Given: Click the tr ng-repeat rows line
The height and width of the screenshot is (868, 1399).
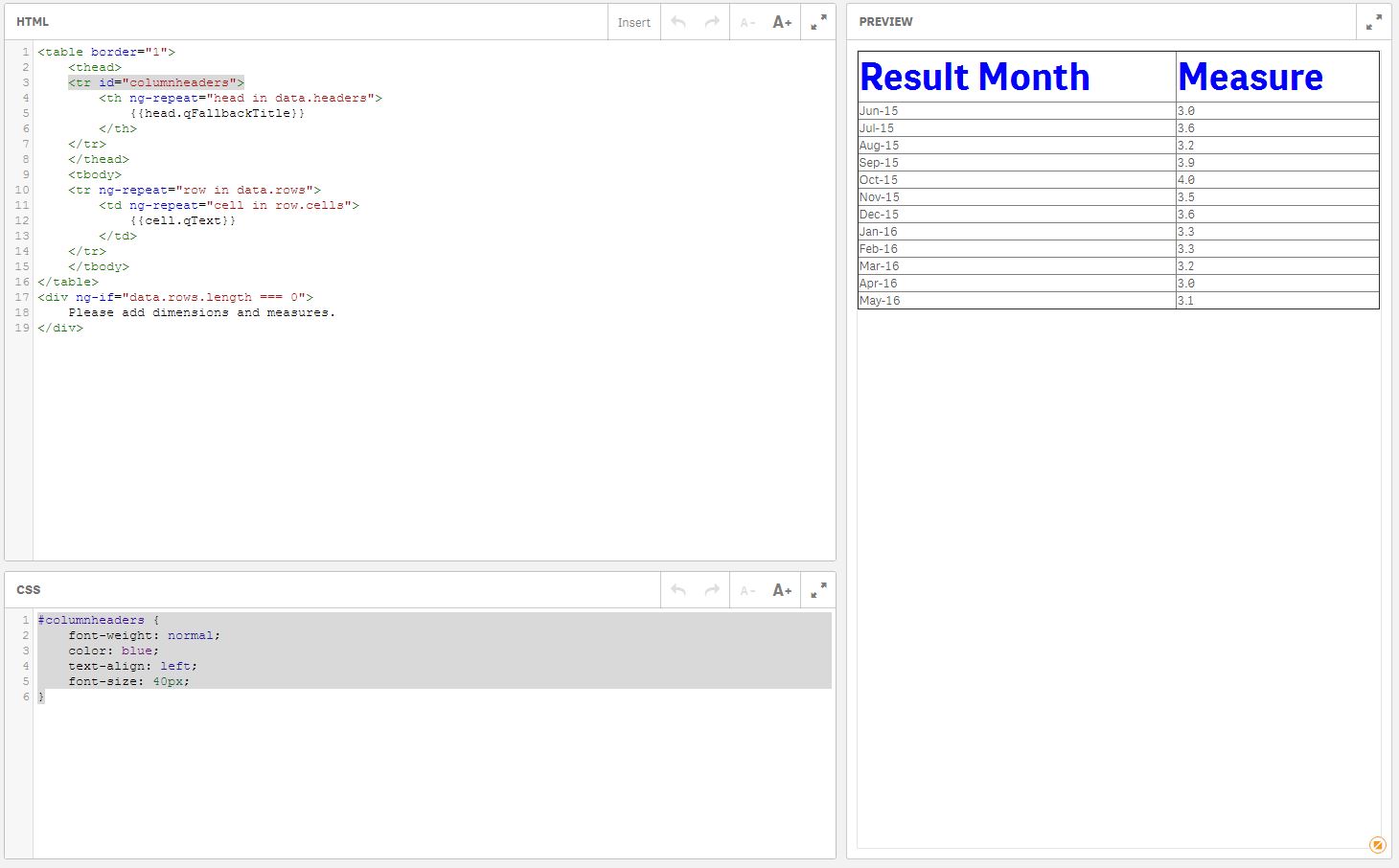Looking at the screenshot, I should (x=195, y=190).
